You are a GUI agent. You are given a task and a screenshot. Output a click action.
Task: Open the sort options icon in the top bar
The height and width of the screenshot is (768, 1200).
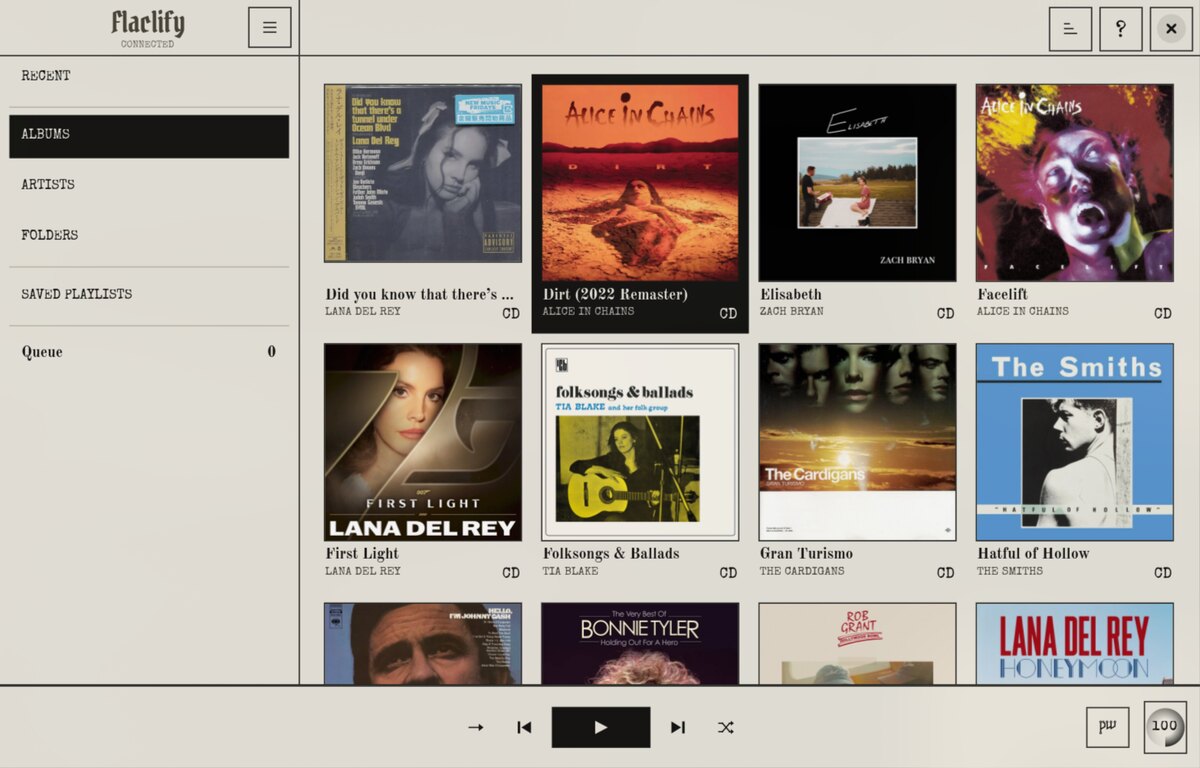click(1070, 29)
